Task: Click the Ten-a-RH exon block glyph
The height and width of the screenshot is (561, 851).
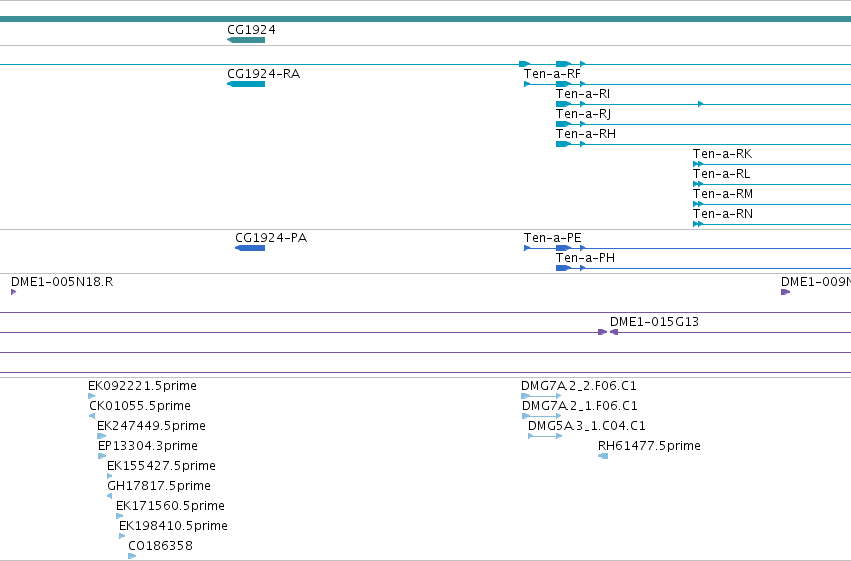Action: point(563,144)
